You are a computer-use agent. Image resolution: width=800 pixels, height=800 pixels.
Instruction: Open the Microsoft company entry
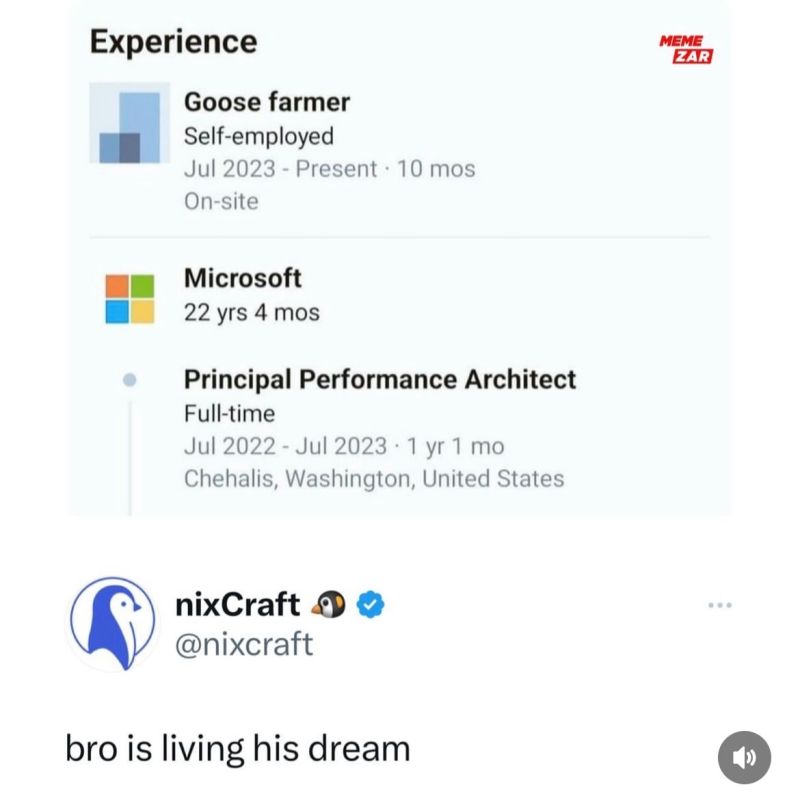tap(243, 278)
